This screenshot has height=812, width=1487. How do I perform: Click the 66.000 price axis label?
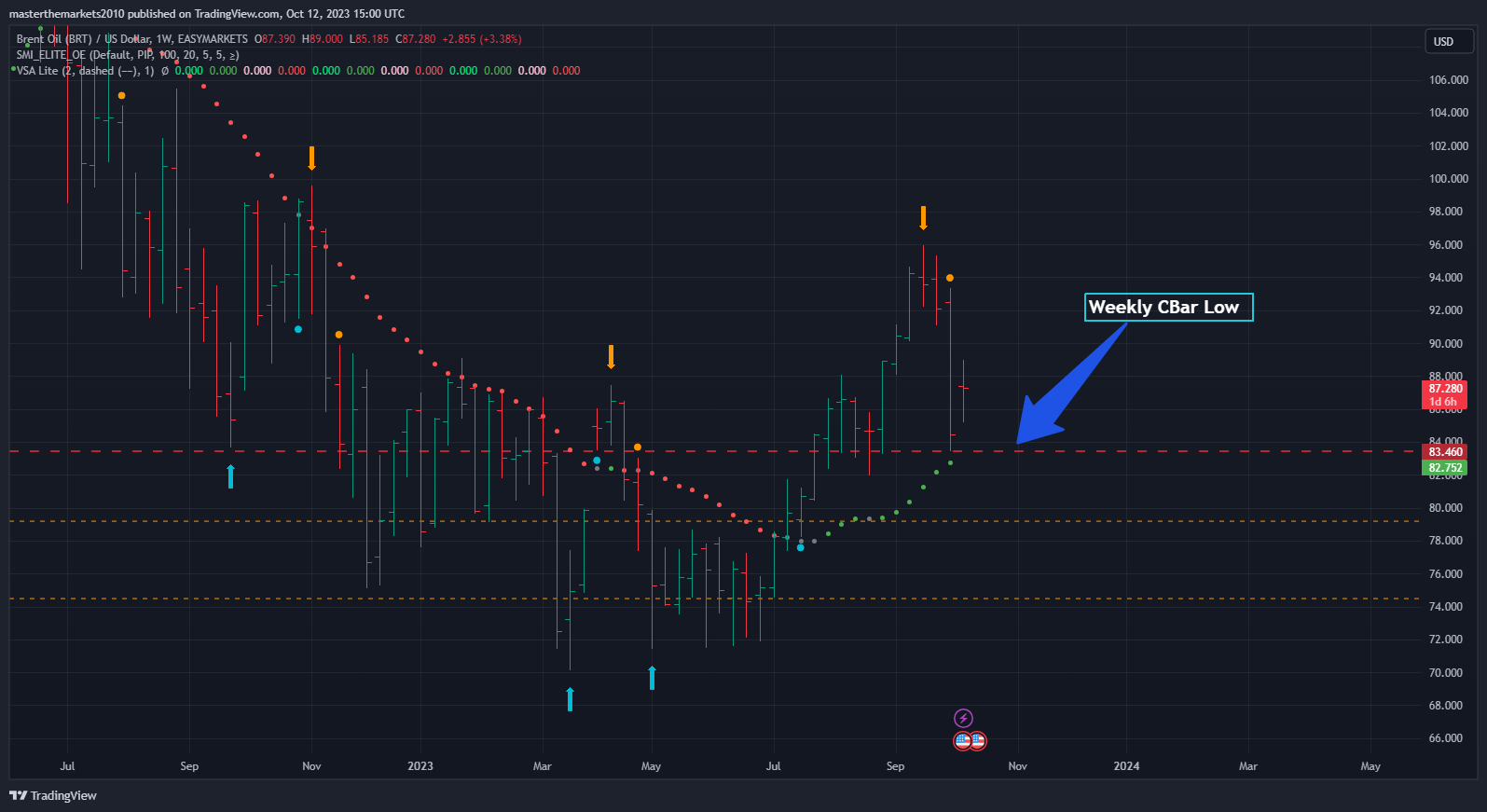[x=1446, y=738]
